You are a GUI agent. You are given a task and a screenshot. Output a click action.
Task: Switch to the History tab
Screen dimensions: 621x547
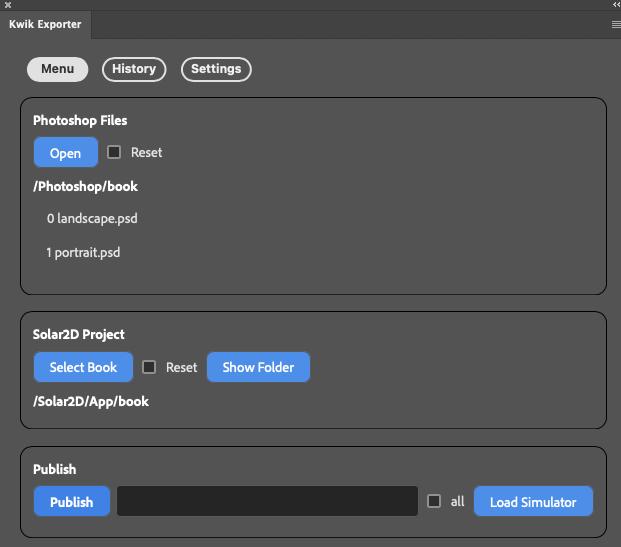[x=134, y=69]
